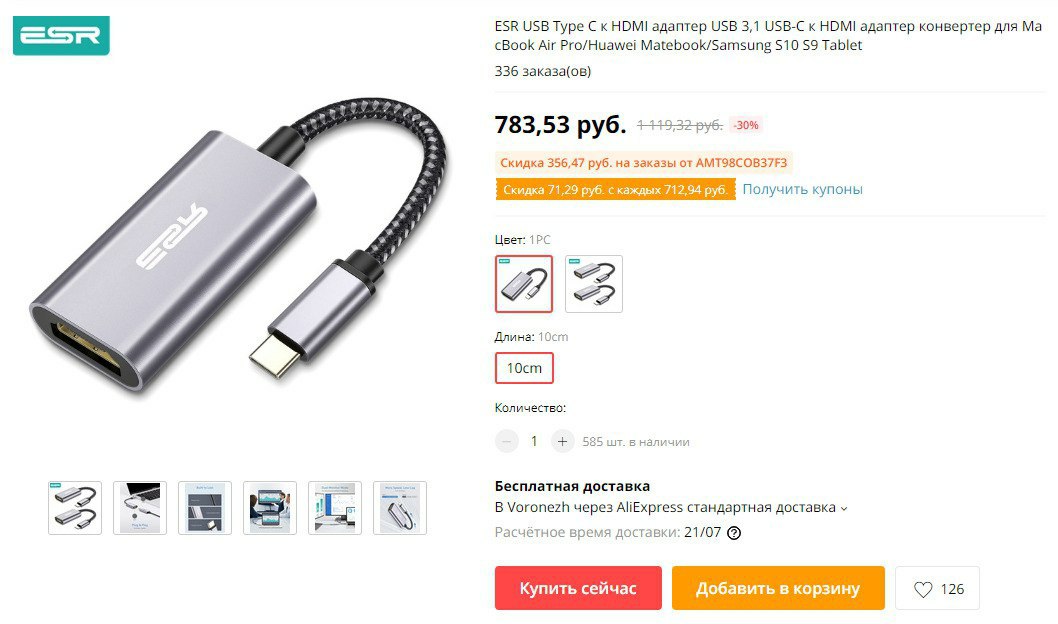Screen dimensions: 1058x624
Task: Open delivery time help question mark
Action: pos(734,533)
